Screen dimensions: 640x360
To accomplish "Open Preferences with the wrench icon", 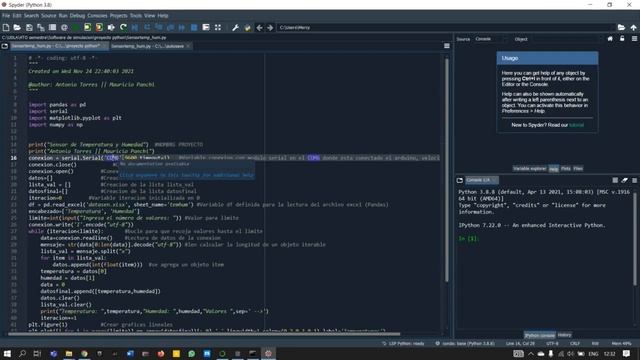I will pyautogui.click(x=236, y=27).
